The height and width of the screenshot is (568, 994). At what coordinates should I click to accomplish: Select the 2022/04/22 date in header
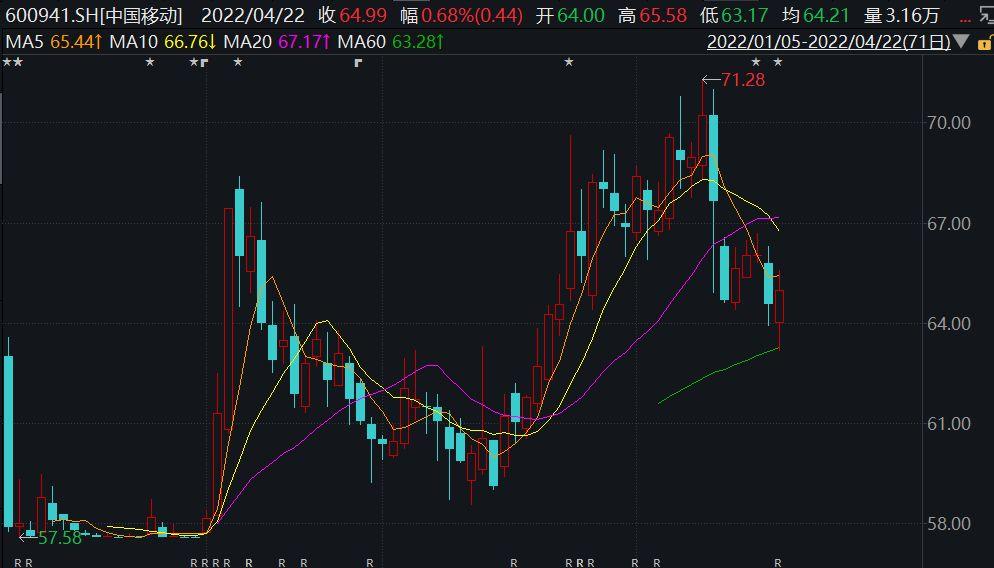pyautogui.click(x=253, y=15)
